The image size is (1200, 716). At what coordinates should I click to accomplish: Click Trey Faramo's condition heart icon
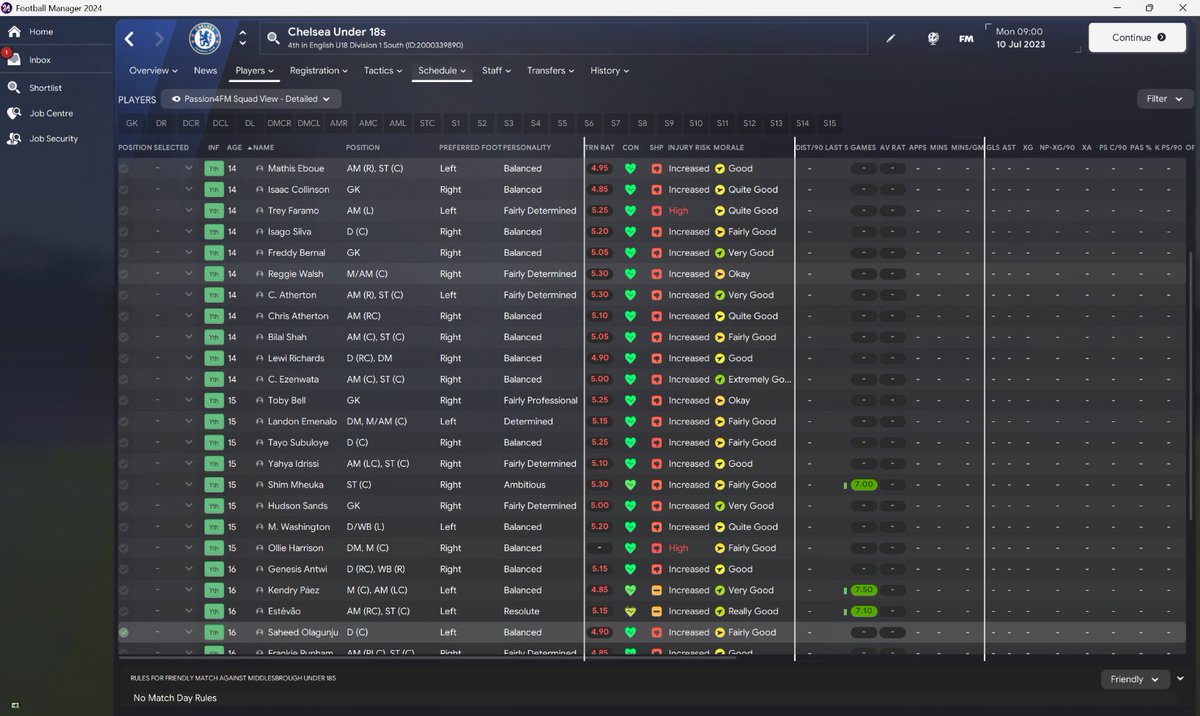click(630, 211)
